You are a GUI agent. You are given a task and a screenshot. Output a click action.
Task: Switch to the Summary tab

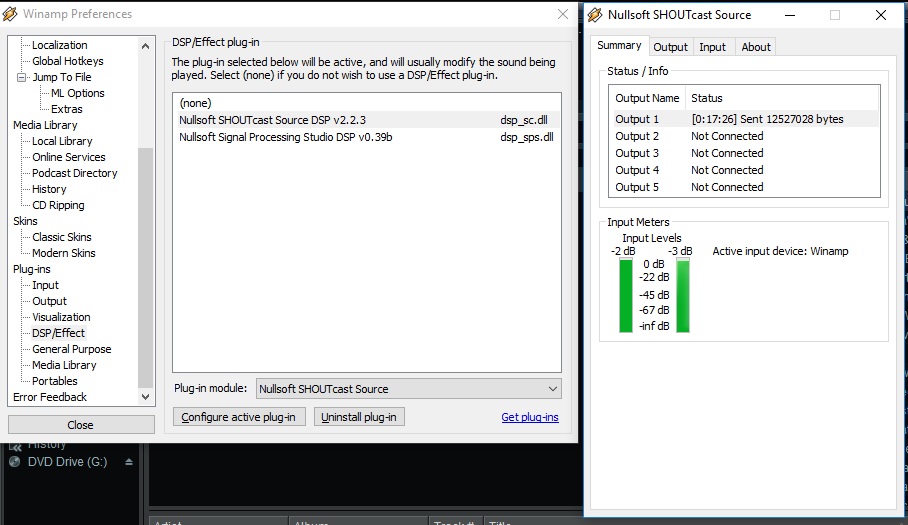pos(619,45)
